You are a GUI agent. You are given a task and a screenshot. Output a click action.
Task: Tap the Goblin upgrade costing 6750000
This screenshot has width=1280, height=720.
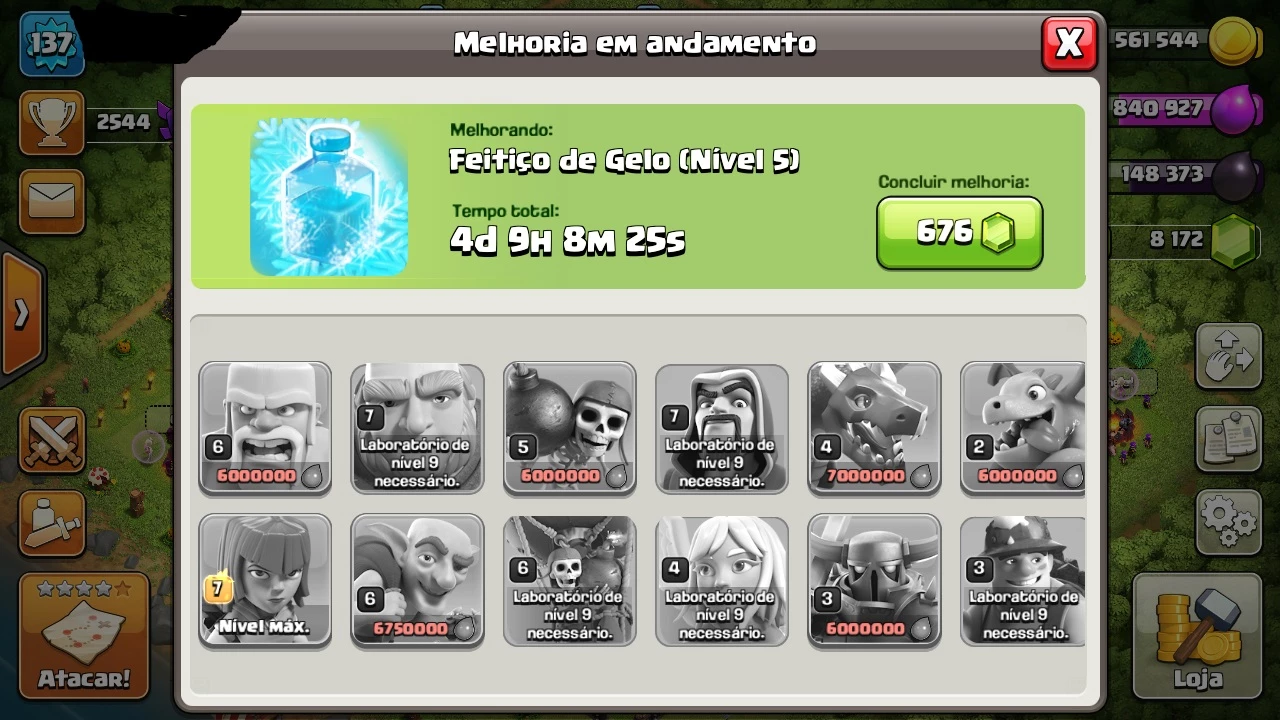[417, 580]
